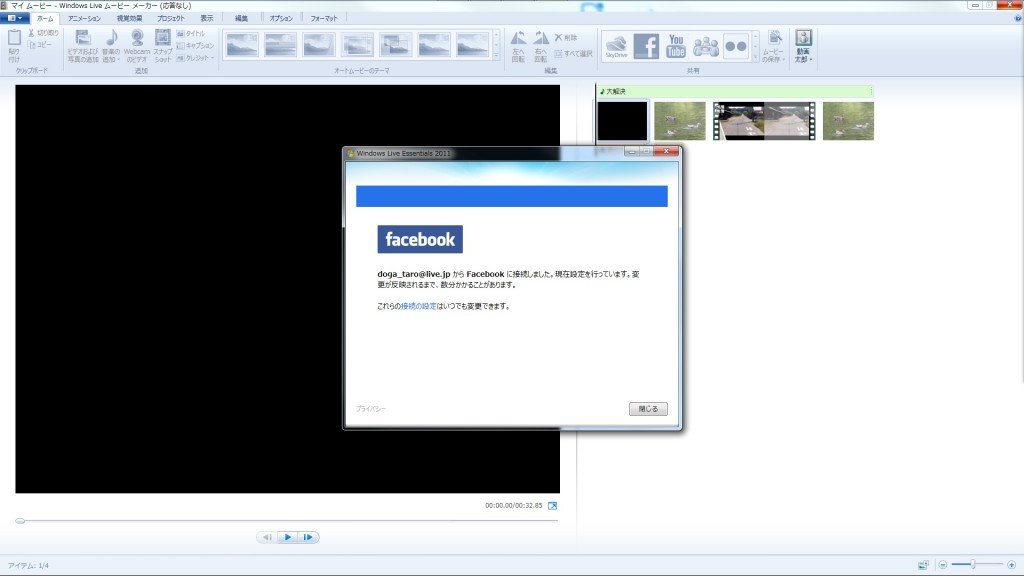This screenshot has height=576, width=1024.
Task: Click the 00:00.00/00:32.85 time display
Action: point(513,505)
